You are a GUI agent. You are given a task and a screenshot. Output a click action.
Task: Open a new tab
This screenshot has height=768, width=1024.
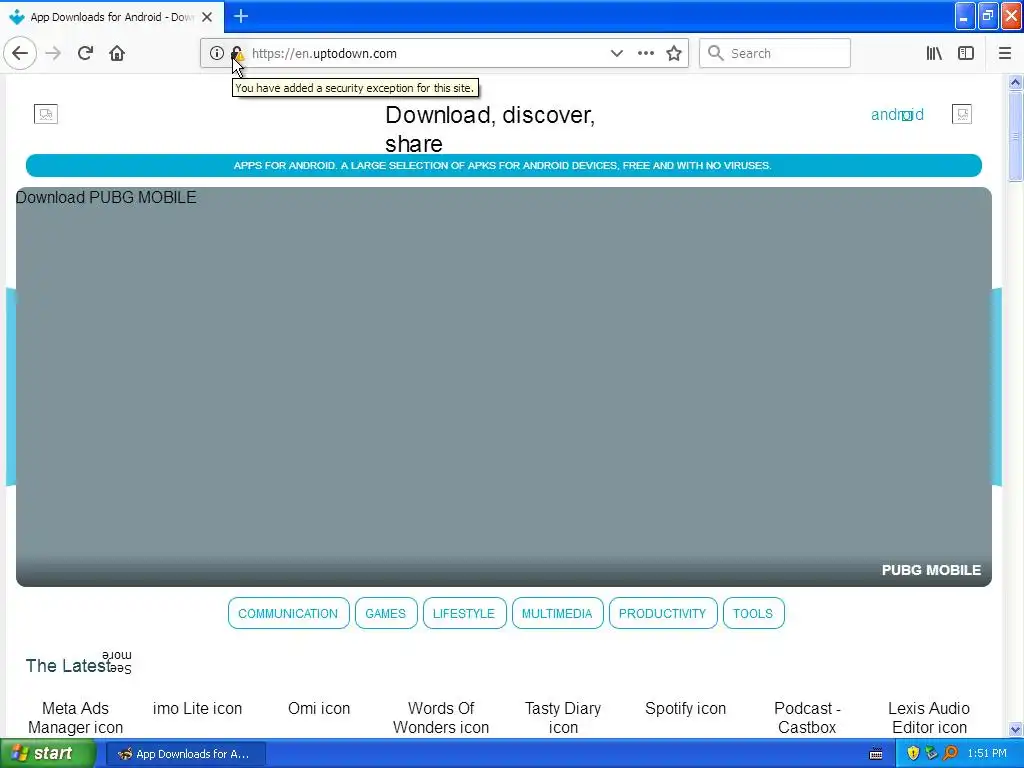[x=240, y=16]
